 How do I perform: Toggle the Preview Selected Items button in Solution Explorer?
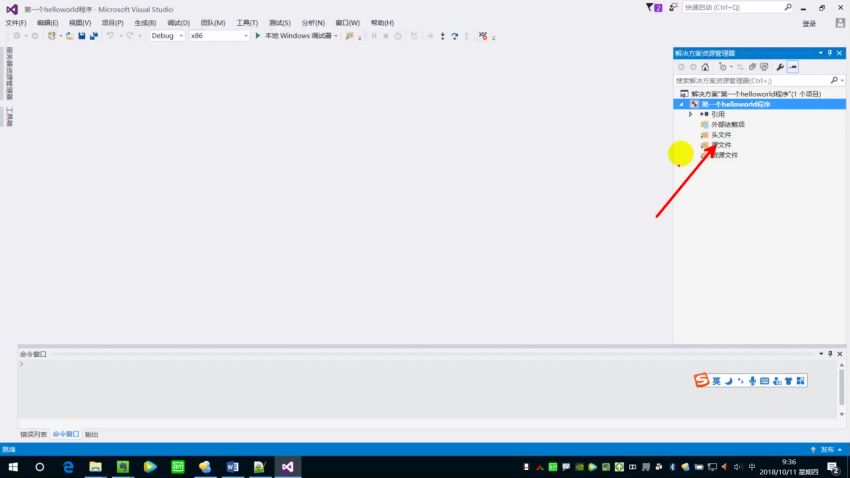(x=793, y=67)
